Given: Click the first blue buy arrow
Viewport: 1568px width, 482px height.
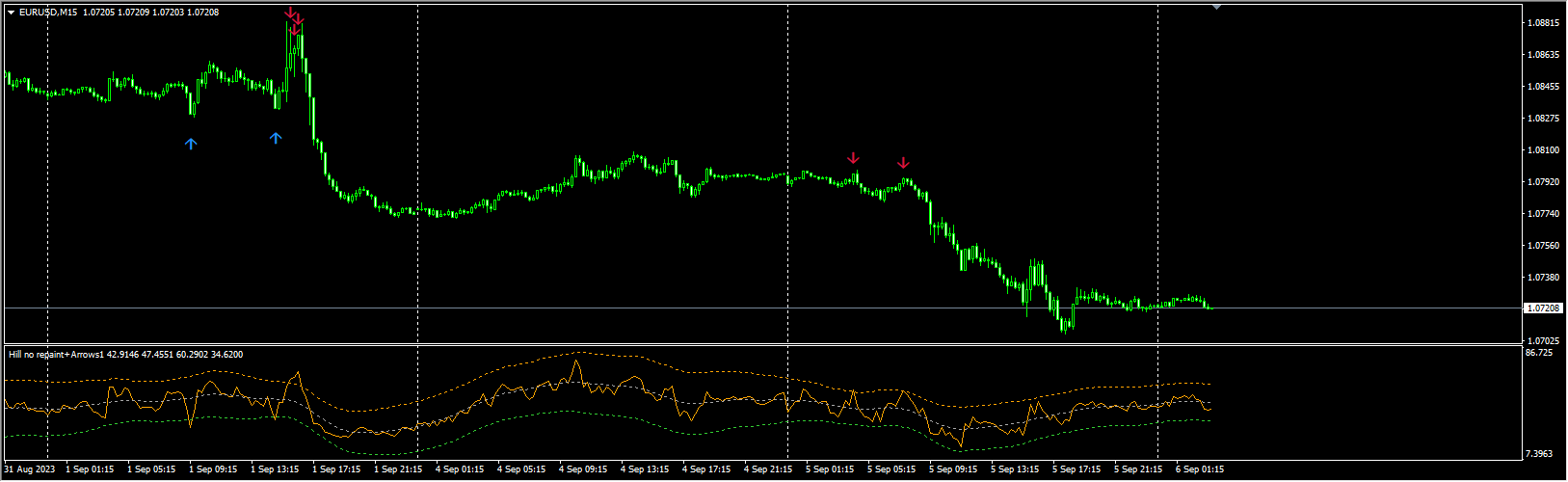Looking at the screenshot, I should click(x=191, y=144).
